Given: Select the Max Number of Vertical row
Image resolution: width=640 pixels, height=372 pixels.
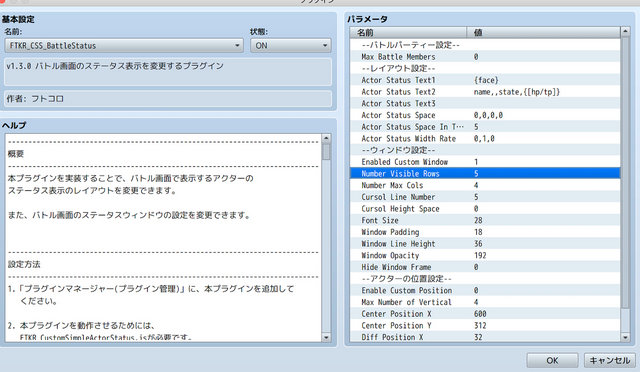Looking at the screenshot, I should tap(485, 302).
